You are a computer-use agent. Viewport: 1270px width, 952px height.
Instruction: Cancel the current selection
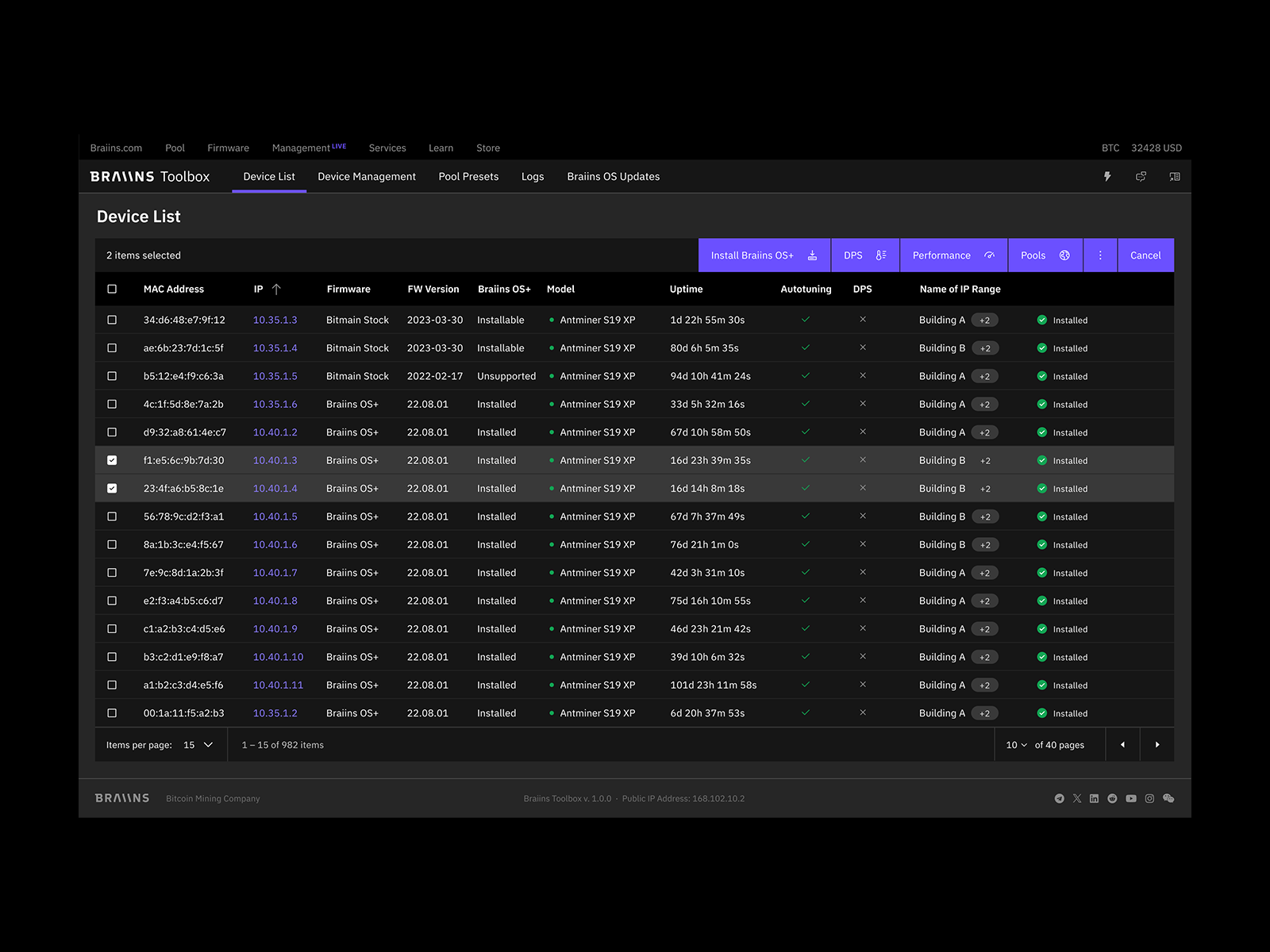[x=1145, y=255]
